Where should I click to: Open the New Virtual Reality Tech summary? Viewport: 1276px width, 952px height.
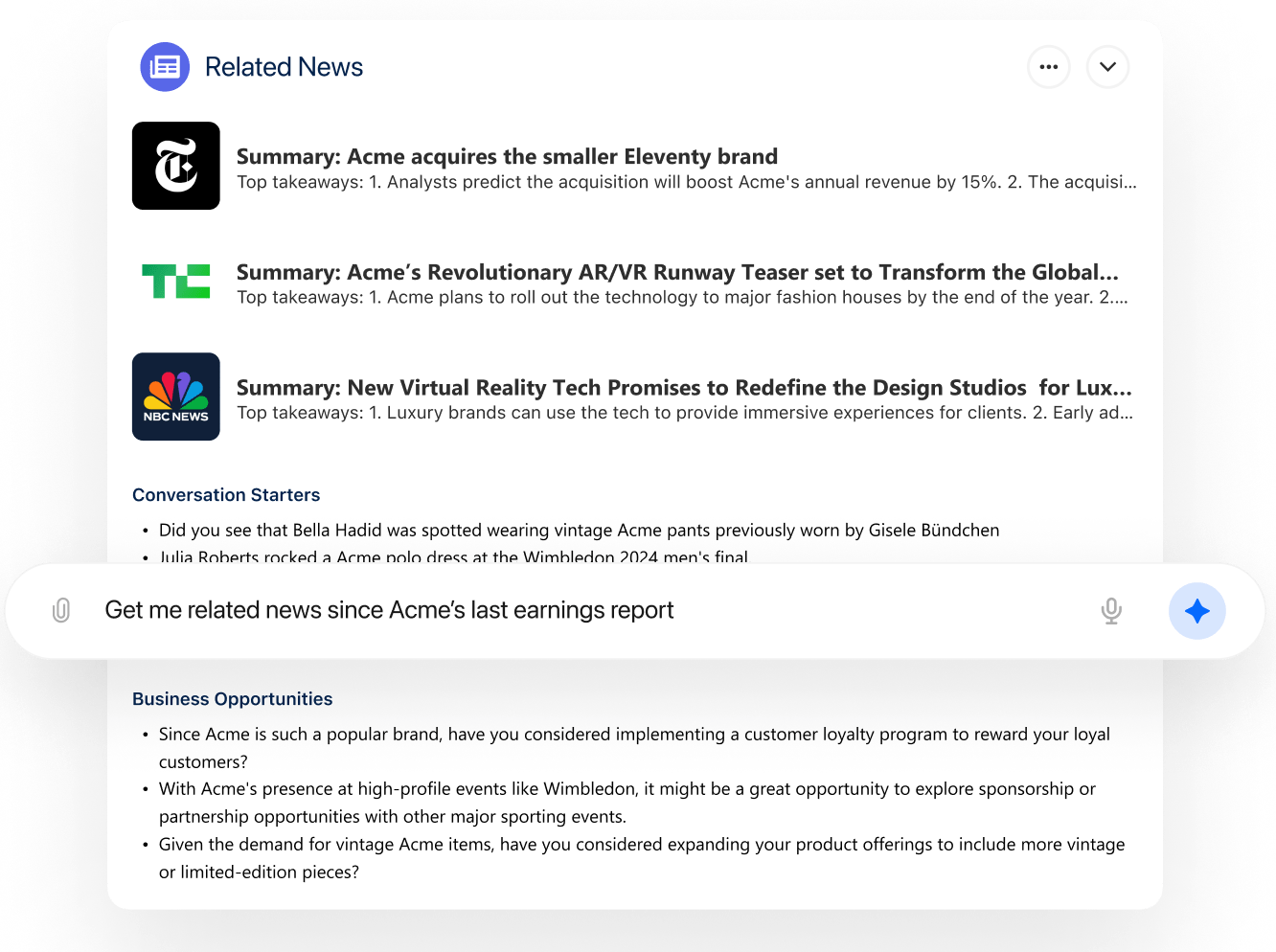(x=683, y=388)
